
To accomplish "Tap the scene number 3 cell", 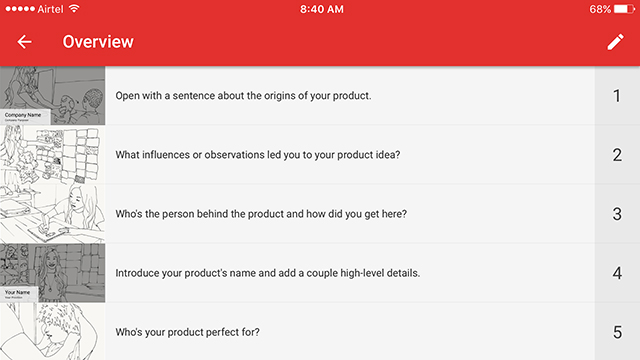I will [617, 214].
